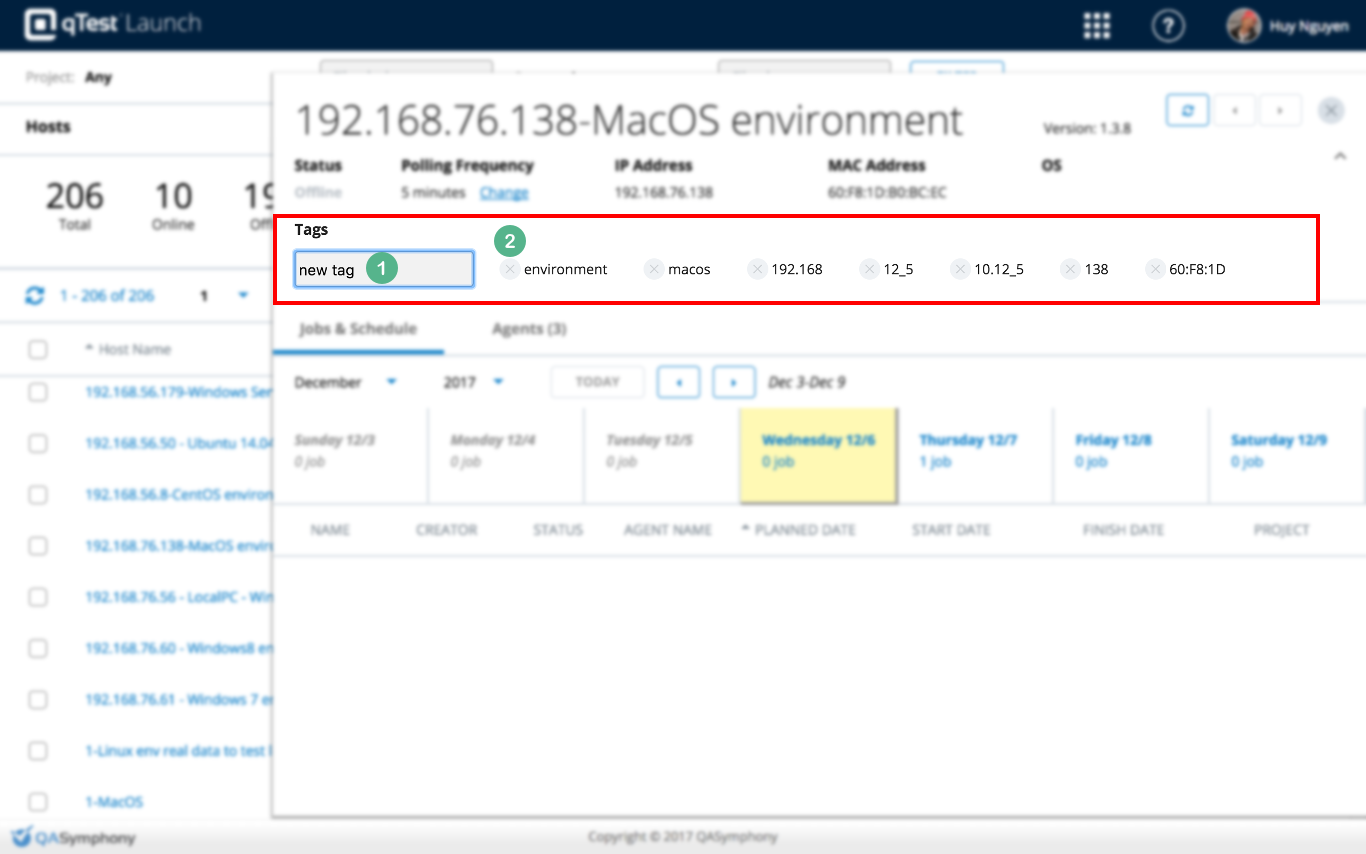Open host 192.168.56.50 - Ubuntu link
The width and height of the screenshot is (1366, 854).
(178, 443)
